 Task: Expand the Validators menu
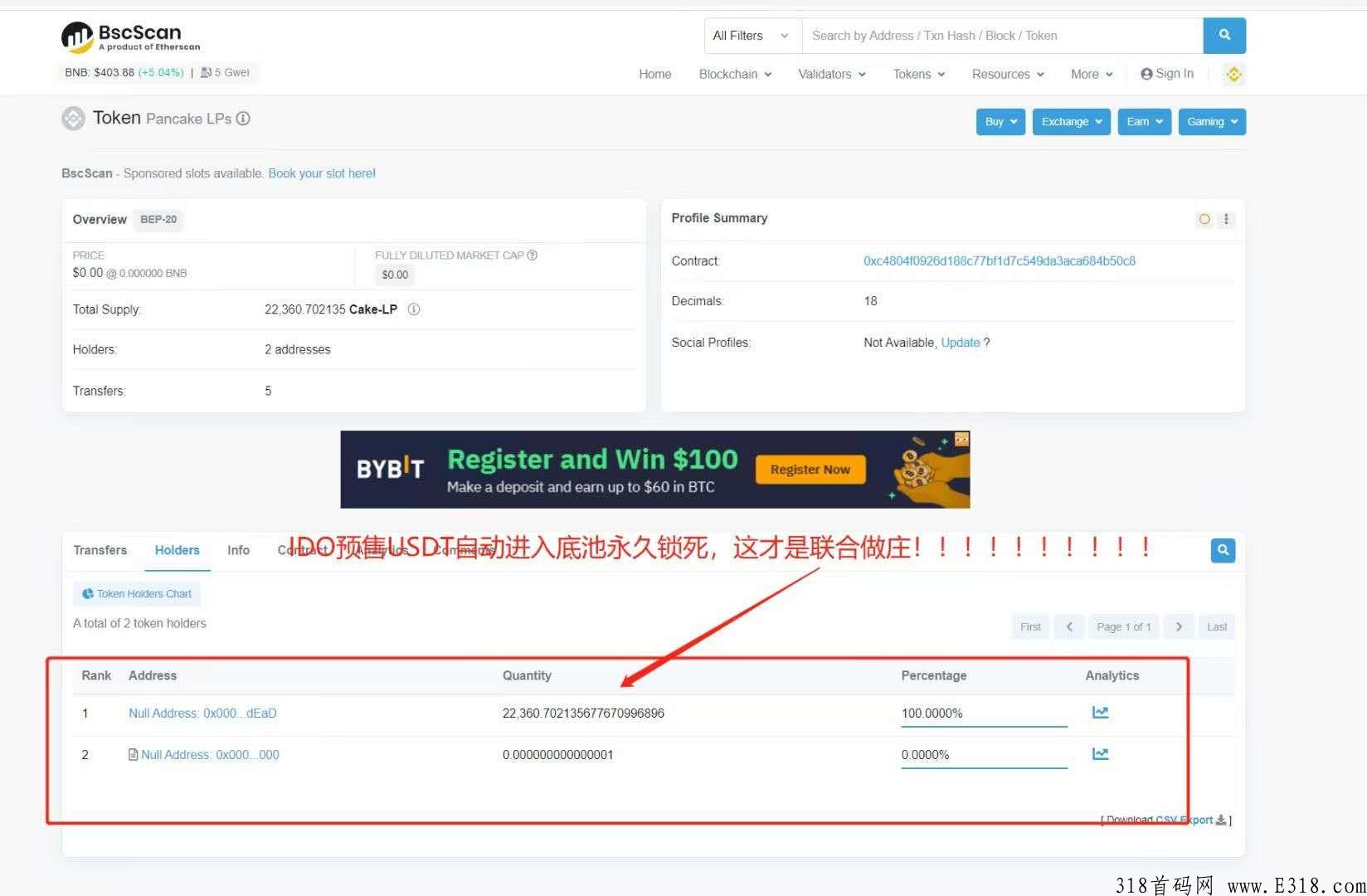coord(832,74)
